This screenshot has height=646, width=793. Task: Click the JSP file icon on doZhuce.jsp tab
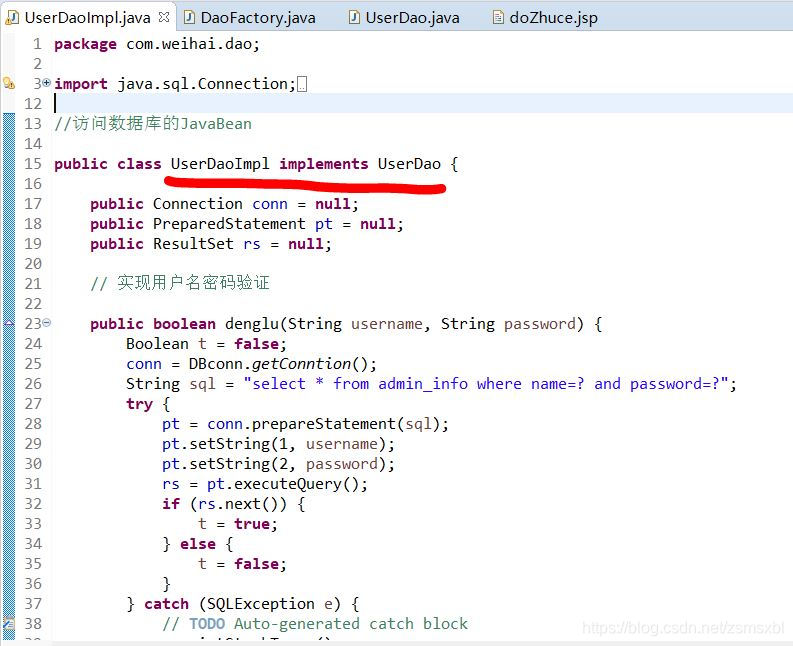498,18
